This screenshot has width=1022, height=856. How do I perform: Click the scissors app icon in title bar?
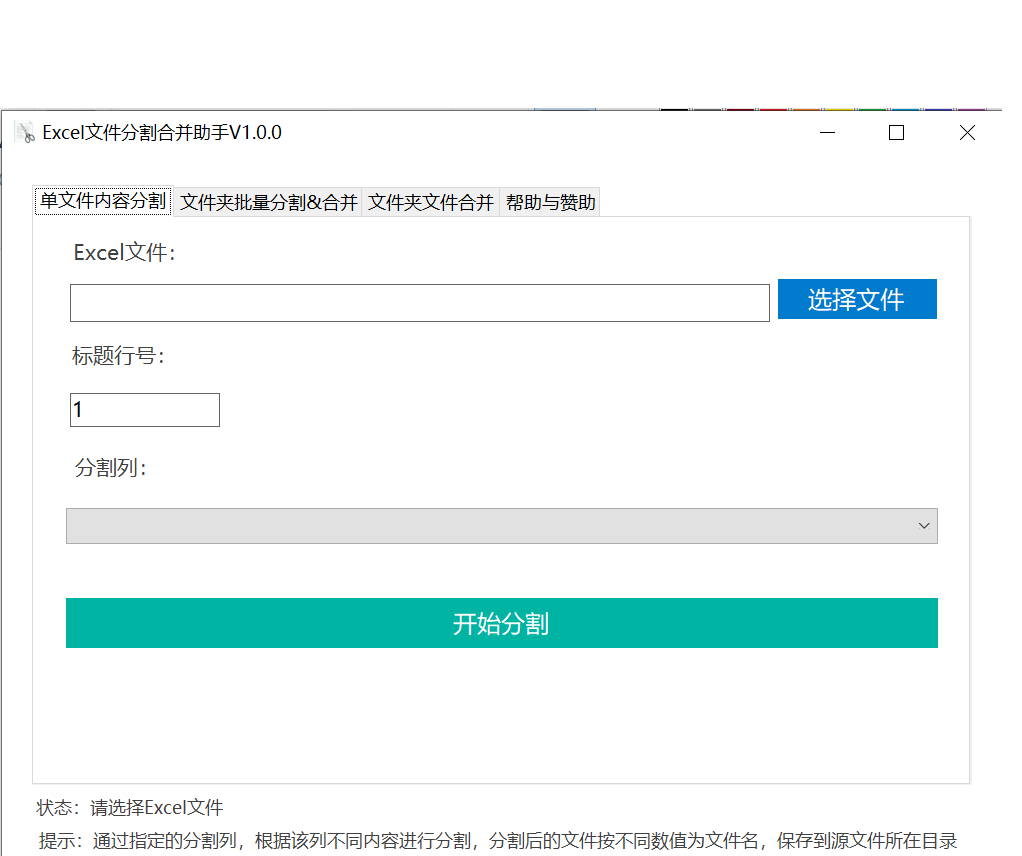tap(25, 132)
